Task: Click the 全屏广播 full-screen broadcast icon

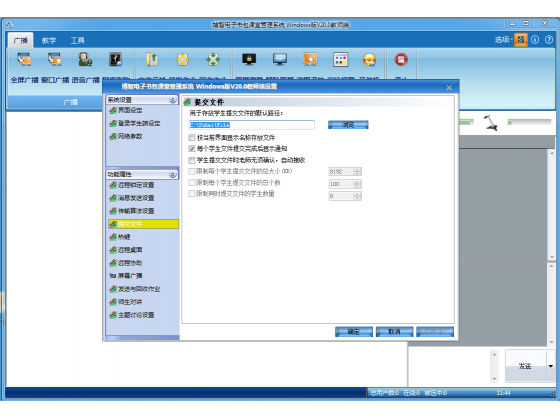Action: point(24,59)
